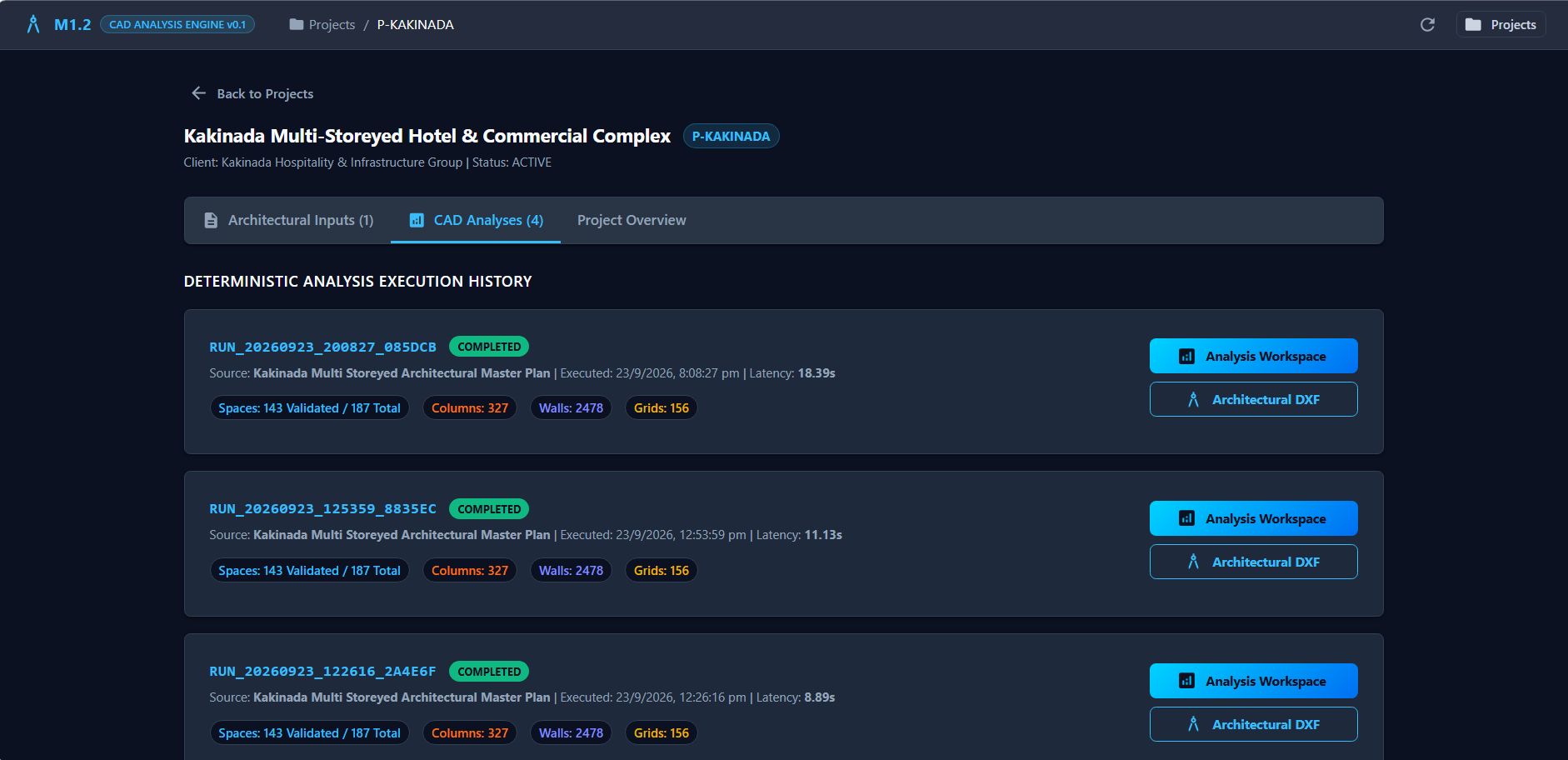1568x760 pixels.
Task: Click the Architectural Inputs document icon
Action: (x=211, y=220)
